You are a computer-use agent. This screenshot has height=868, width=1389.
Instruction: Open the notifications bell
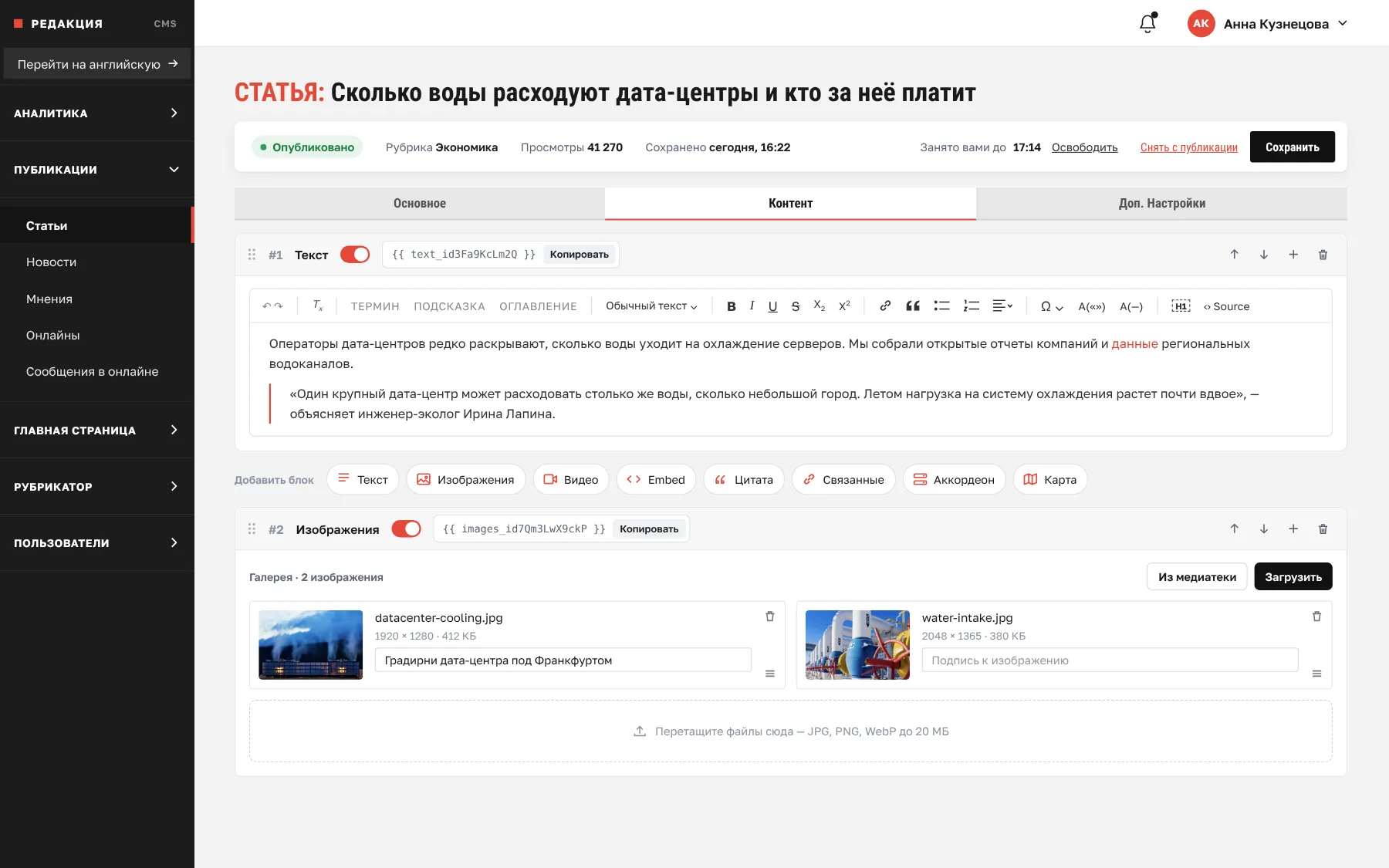1147,23
